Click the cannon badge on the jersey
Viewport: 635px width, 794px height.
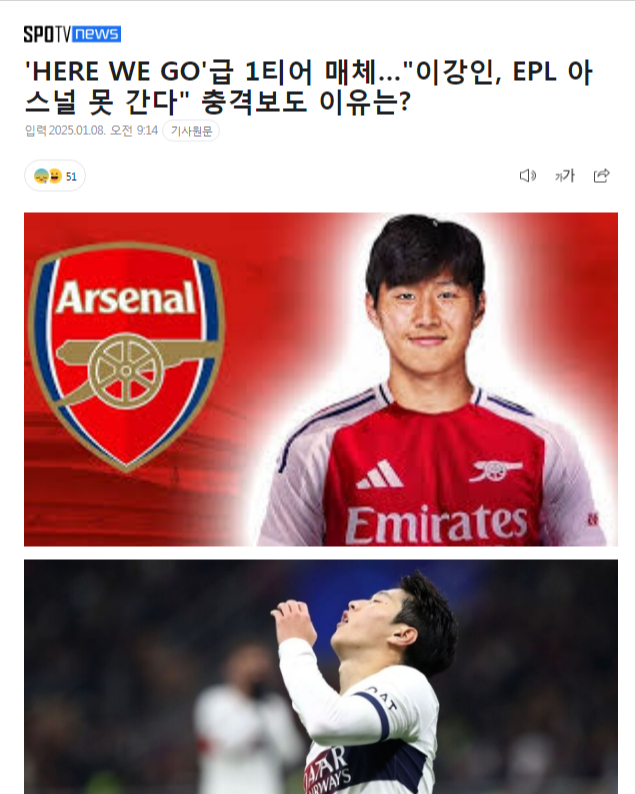[496, 470]
